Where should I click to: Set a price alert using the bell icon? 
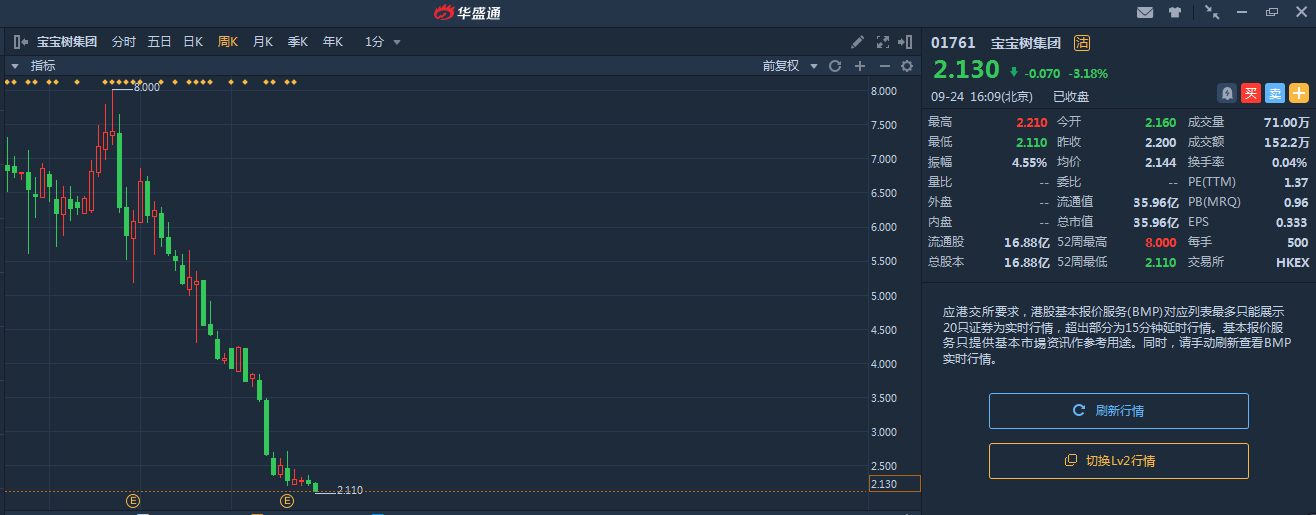click(x=1226, y=93)
